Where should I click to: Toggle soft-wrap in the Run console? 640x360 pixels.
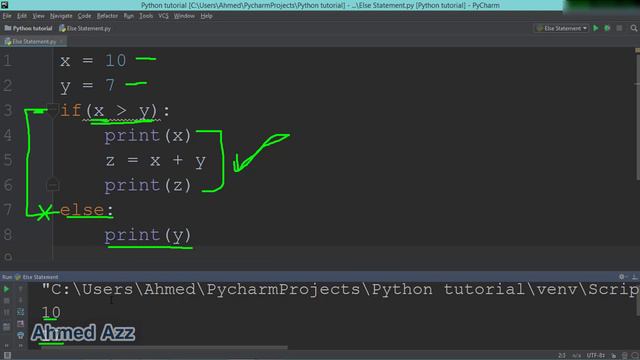pyautogui.click(x=20, y=312)
